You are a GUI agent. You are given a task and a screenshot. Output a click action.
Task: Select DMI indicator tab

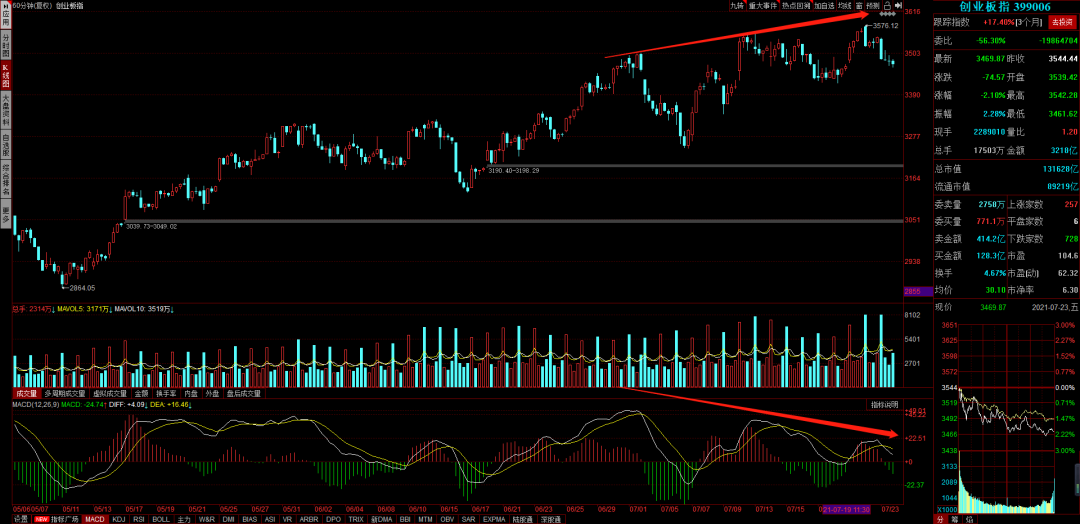(x=229, y=519)
